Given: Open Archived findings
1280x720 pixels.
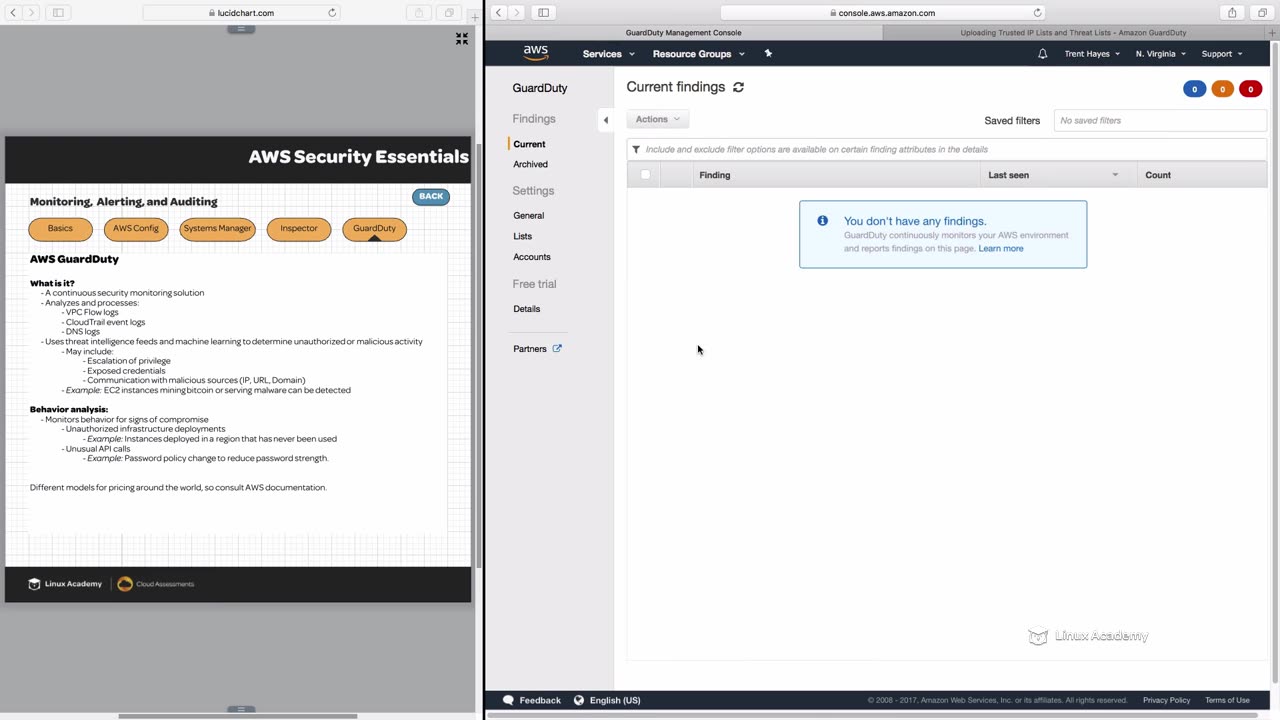Looking at the screenshot, I should [x=530, y=164].
